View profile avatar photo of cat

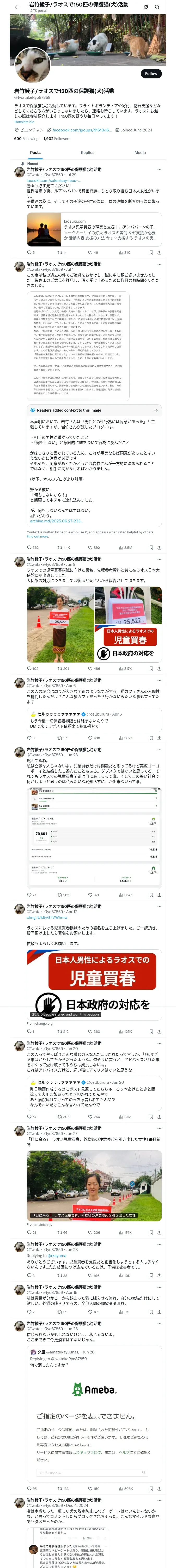pyautogui.click(x=32, y=65)
